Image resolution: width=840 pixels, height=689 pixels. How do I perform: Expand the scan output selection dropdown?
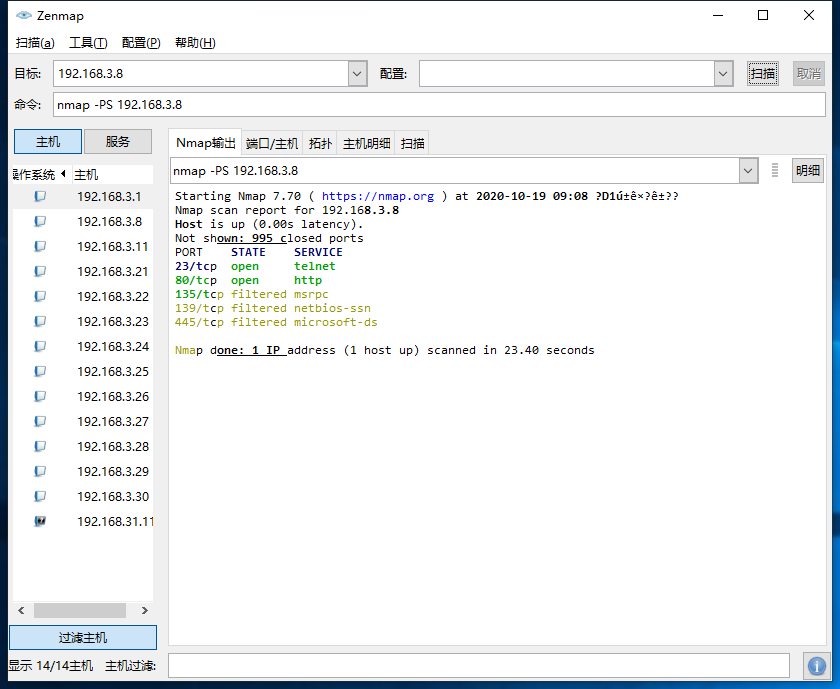click(748, 171)
